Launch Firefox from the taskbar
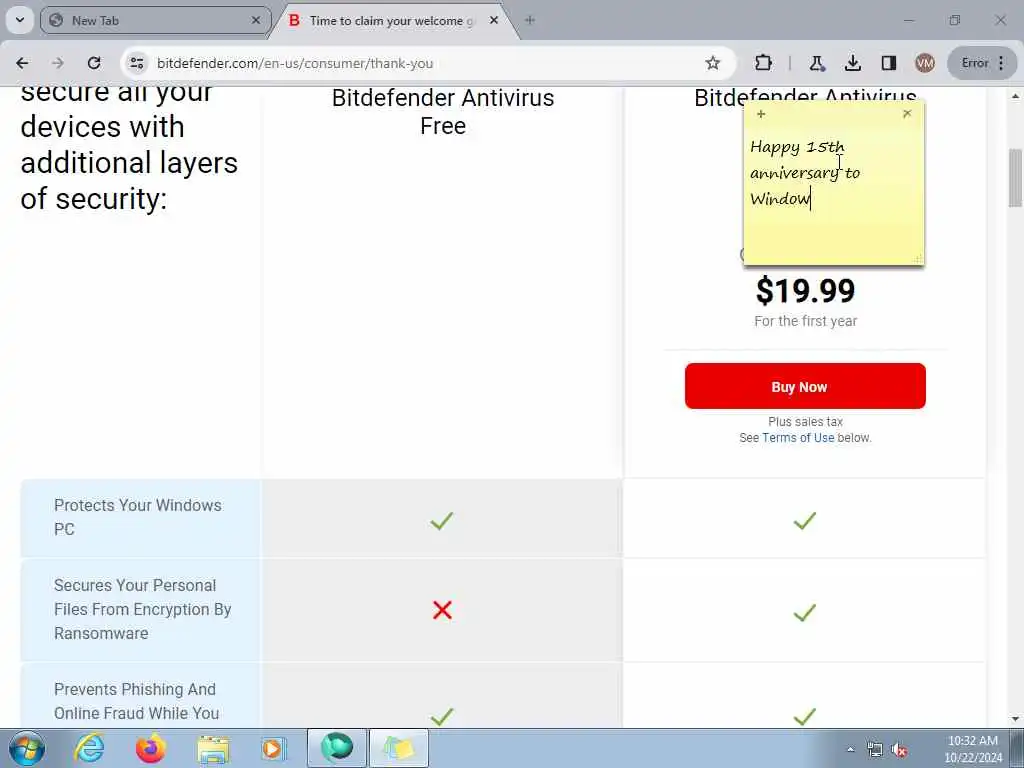1024x768 pixels. tap(150, 748)
